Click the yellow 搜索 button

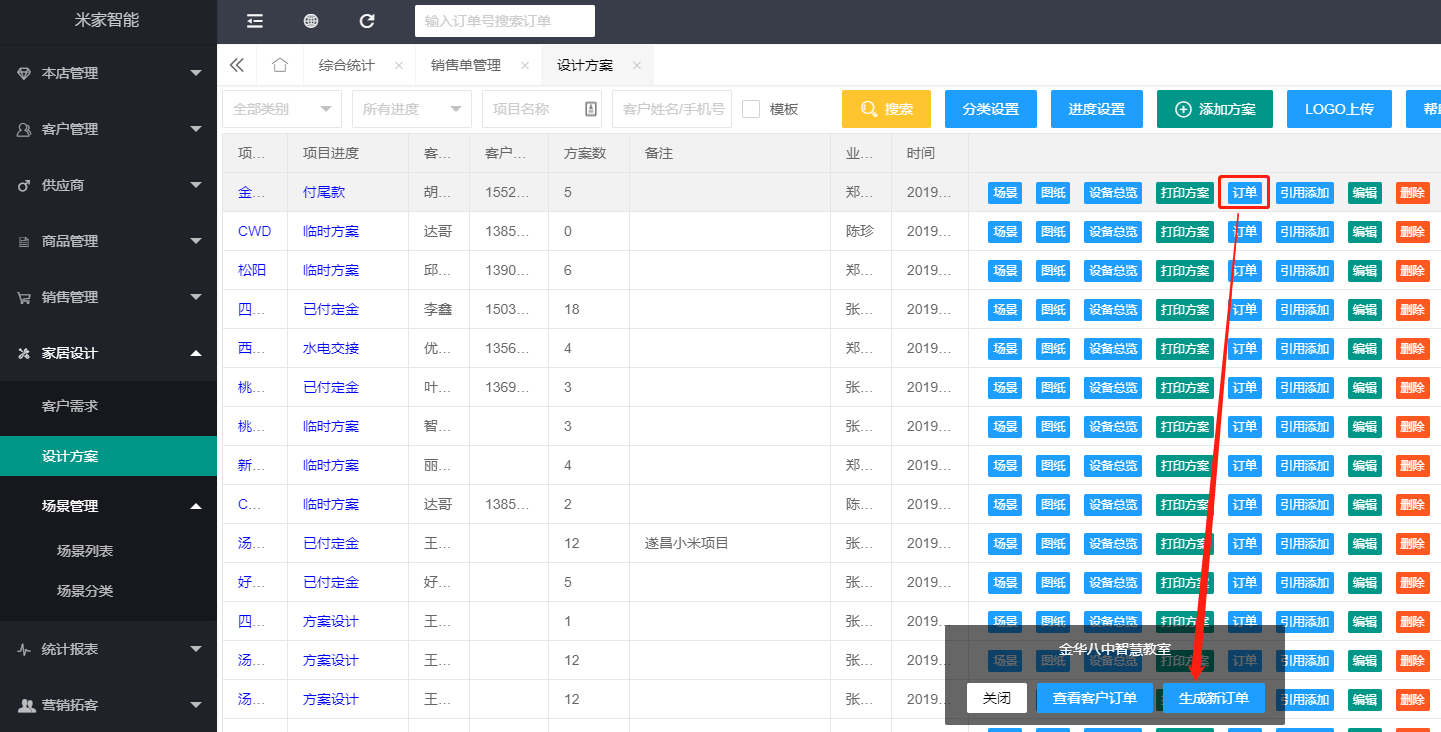coord(886,109)
